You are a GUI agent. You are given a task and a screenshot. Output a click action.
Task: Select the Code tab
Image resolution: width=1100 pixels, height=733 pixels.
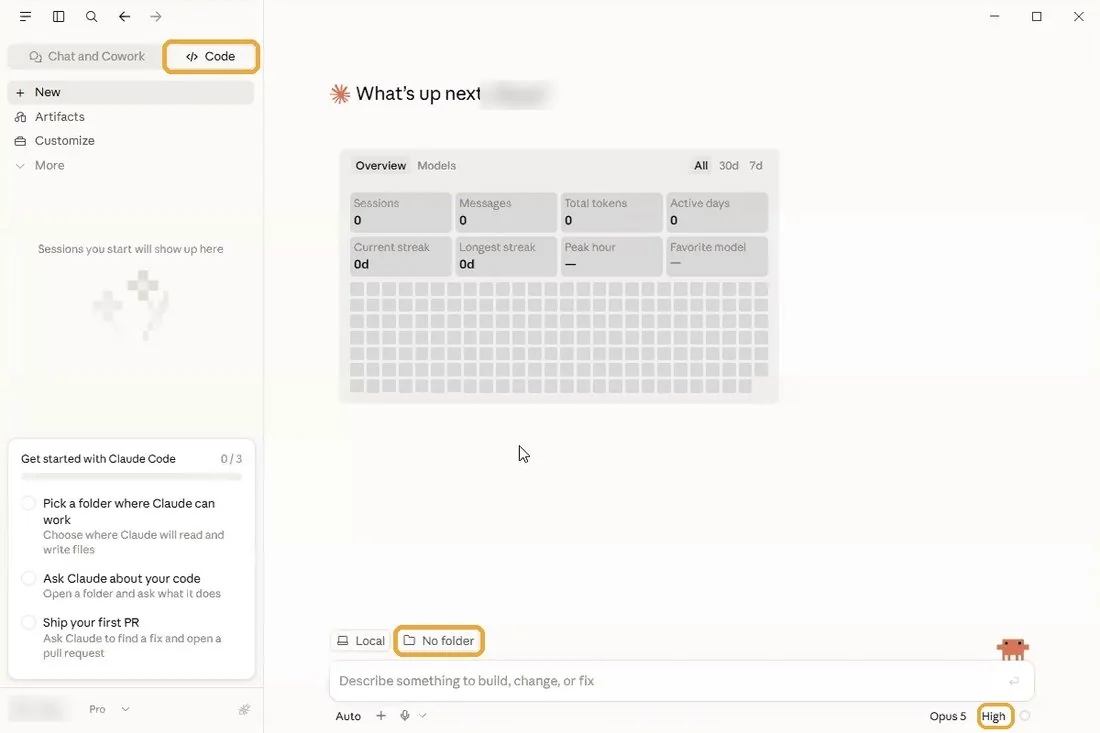211,56
